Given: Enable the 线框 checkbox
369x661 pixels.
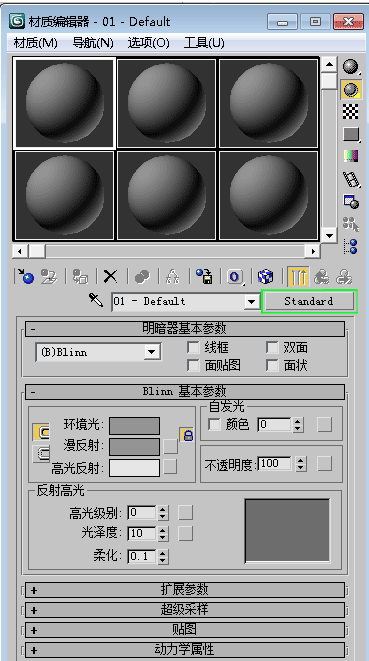Looking at the screenshot, I should click(x=193, y=348).
